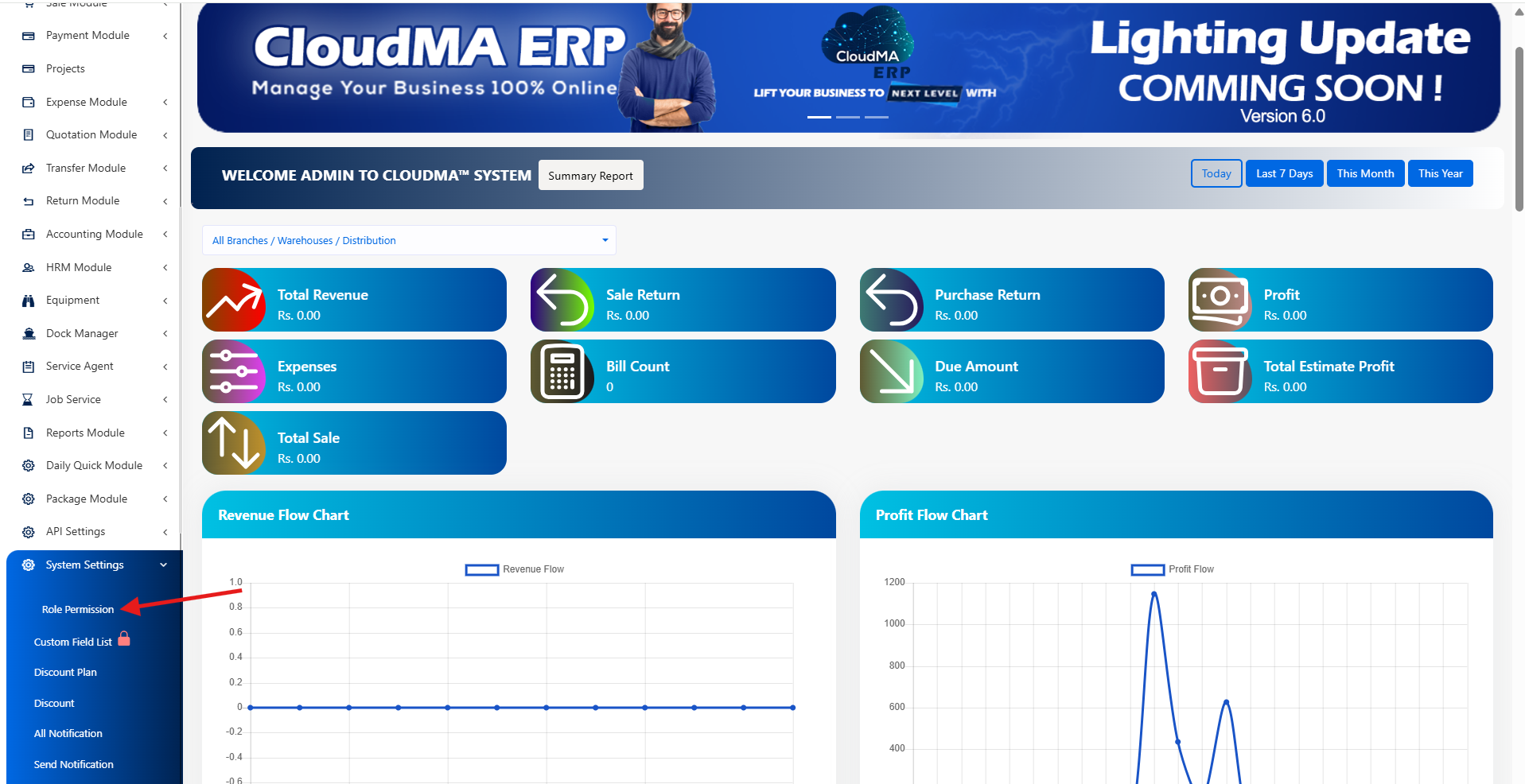The height and width of the screenshot is (784, 1525).
Task: Click the Total Sale up-down arrows icon
Action: 234,443
